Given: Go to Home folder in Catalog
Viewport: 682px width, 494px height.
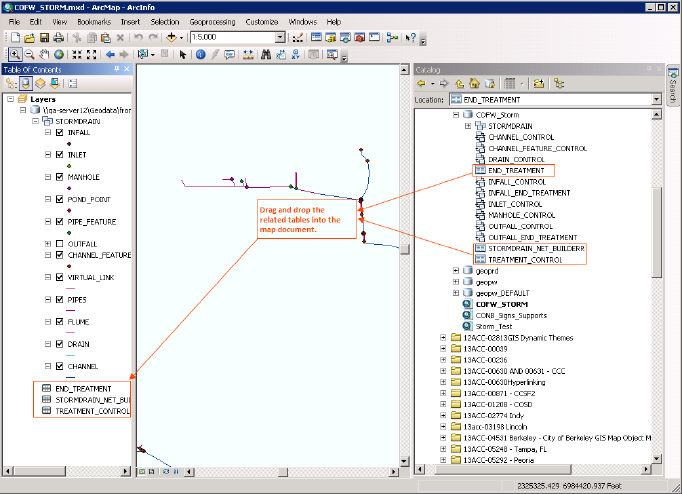Looking at the screenshot, I should (473, 84).
